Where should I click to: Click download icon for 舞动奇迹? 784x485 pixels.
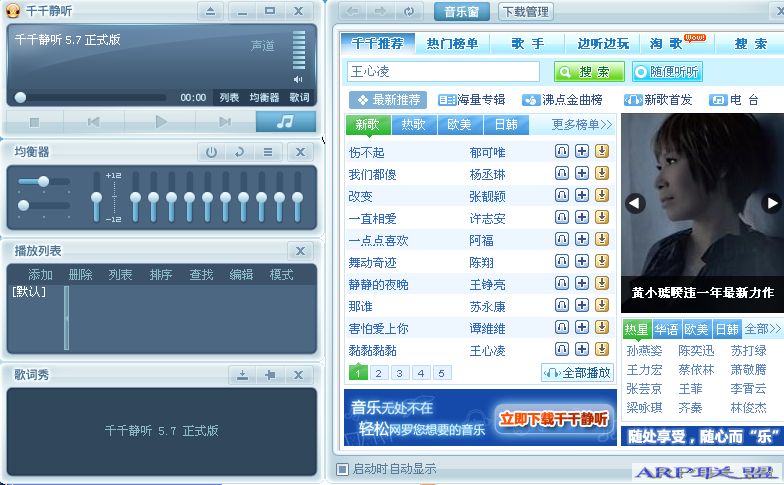602,261
